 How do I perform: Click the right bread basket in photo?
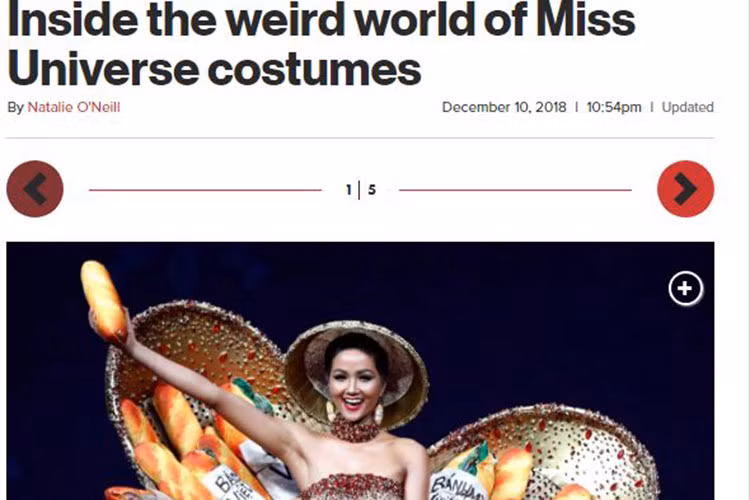coord(545,452)
